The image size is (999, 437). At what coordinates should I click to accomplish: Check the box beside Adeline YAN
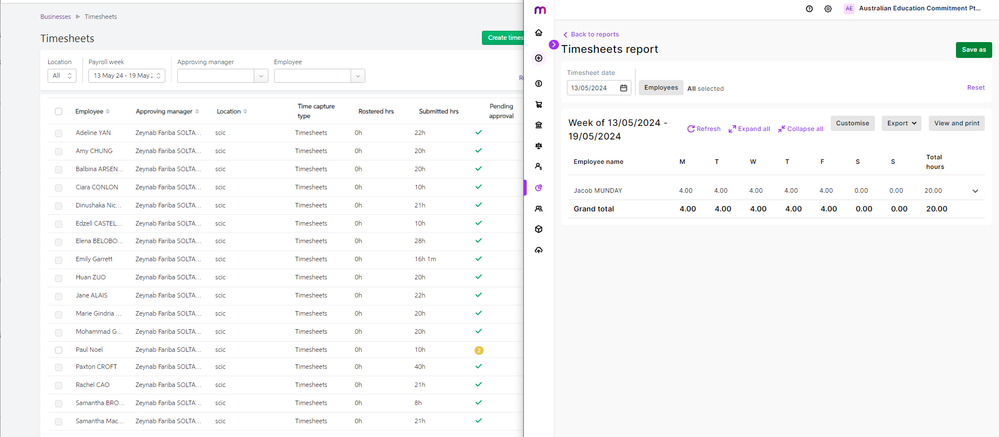(x=58, y=133)
